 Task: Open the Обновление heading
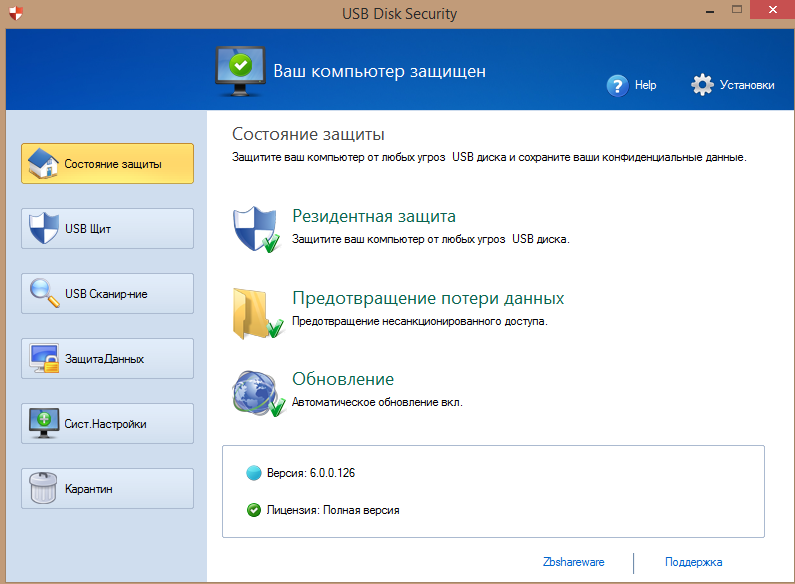tap(343, 379)
